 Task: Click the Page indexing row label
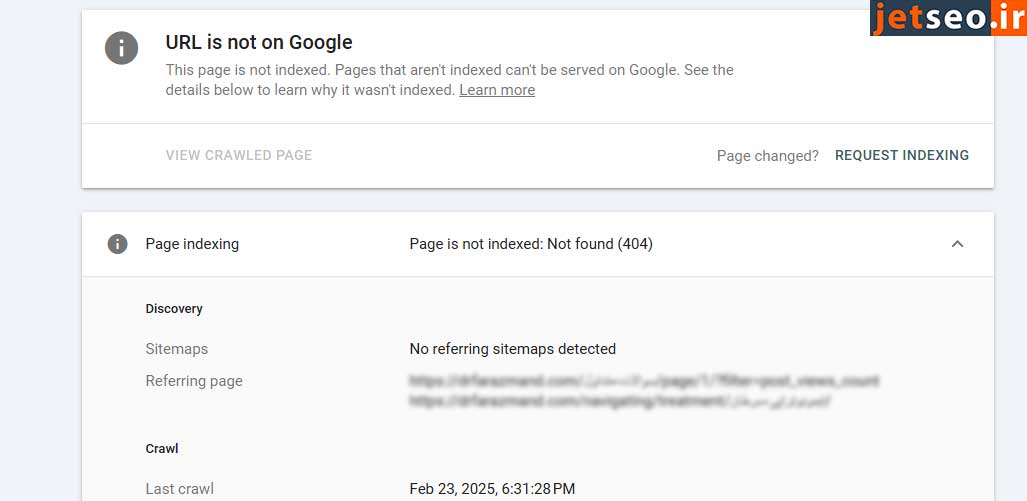[192, 244]
